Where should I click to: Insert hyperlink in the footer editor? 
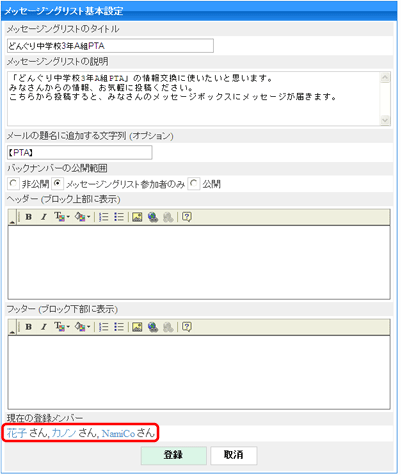[x=153, y=327]
